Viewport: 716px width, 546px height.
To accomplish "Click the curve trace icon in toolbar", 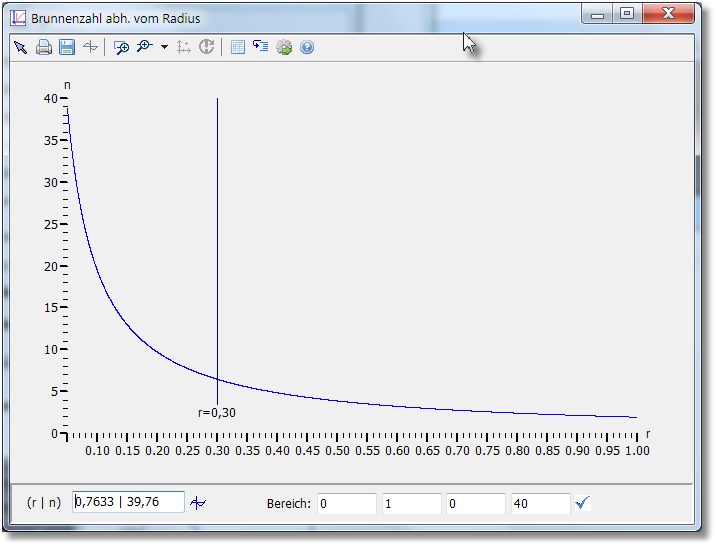I will click(x=91, y=47).
